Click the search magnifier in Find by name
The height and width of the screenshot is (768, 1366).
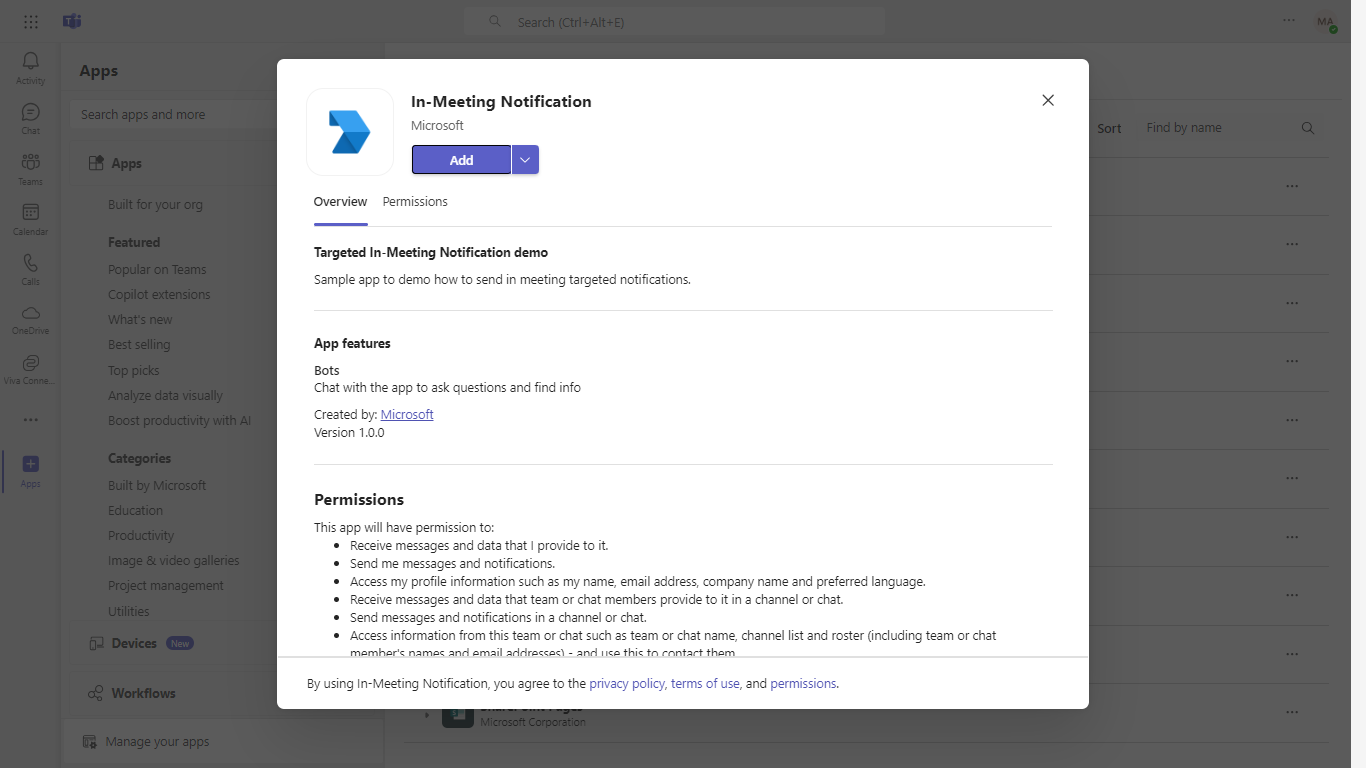point(1307,128)
